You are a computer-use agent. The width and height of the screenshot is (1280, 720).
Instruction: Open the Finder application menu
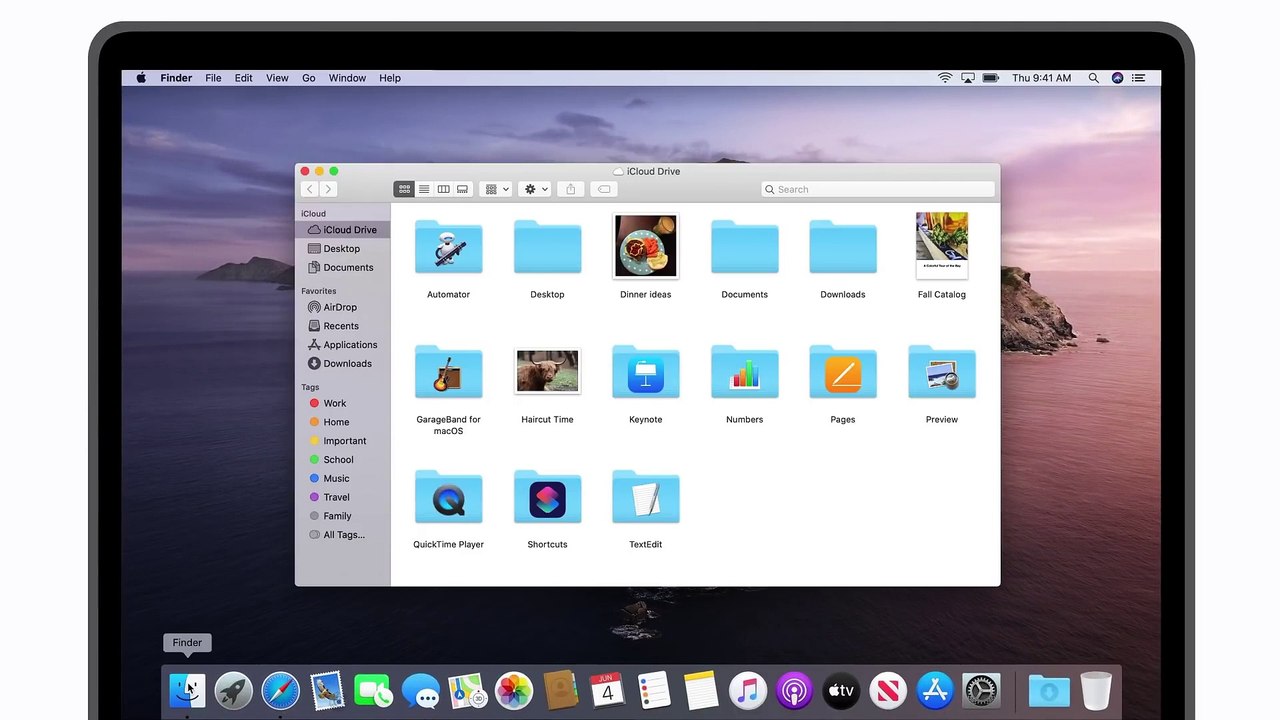pos(176,78)
